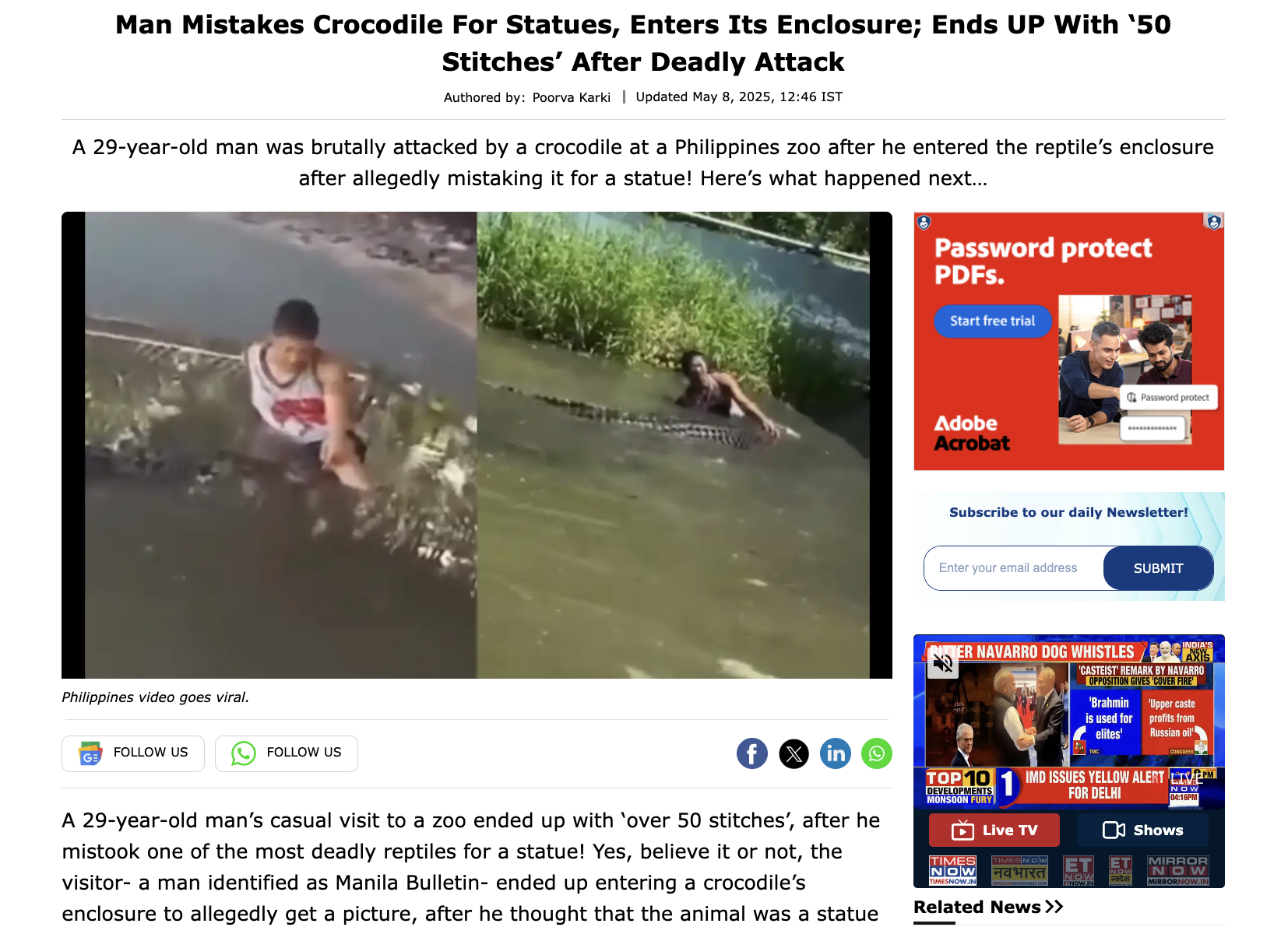Click Start free trial in Adobe ad
This screenshot has height=934, width=1288.
992,321
